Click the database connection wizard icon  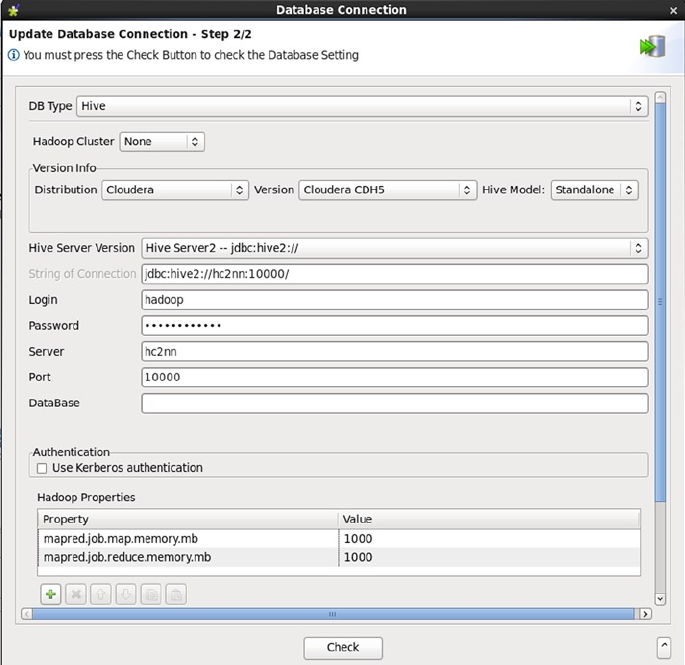pos(652,46)
